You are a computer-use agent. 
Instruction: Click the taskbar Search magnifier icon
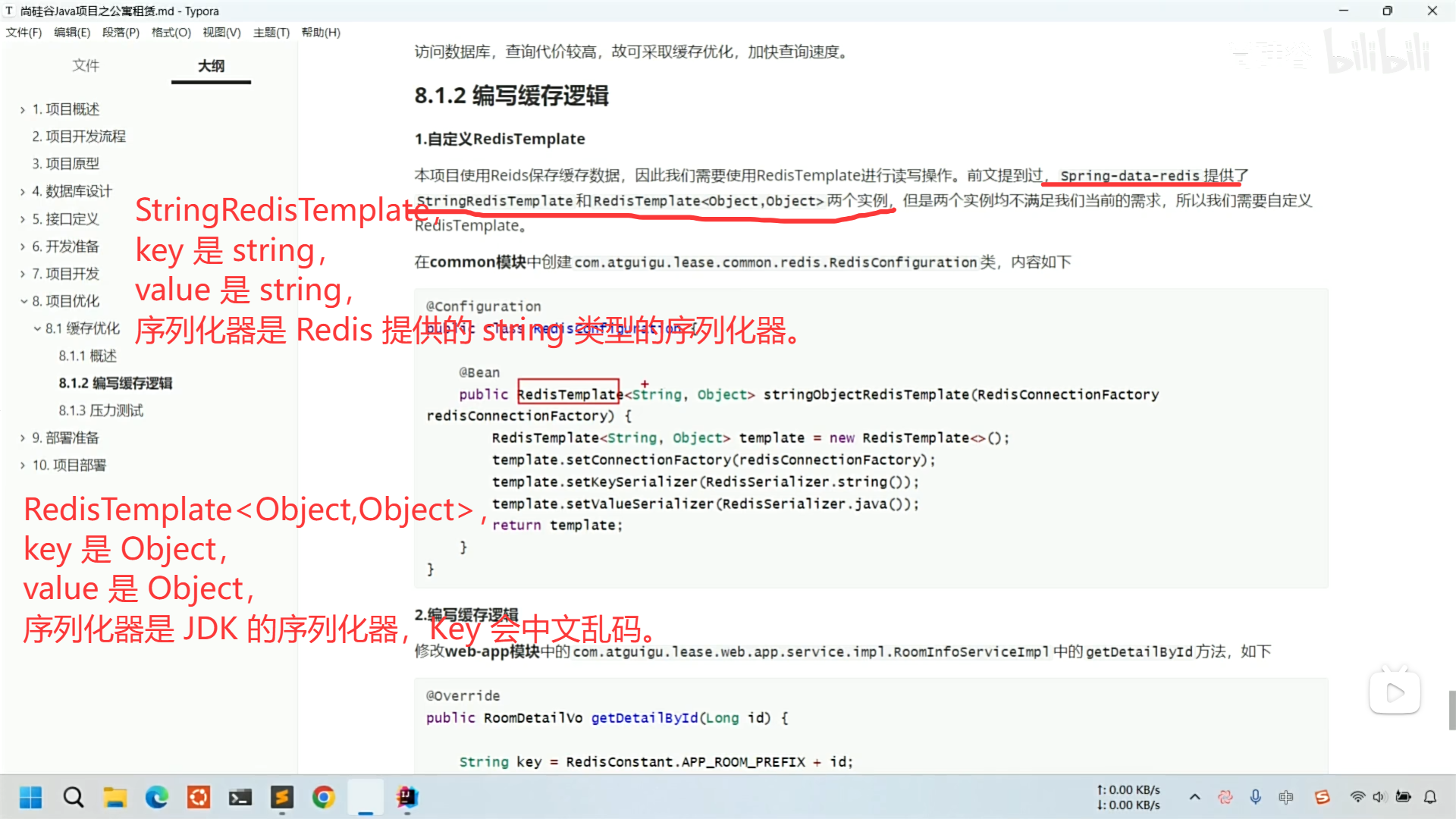pos(74,797)
